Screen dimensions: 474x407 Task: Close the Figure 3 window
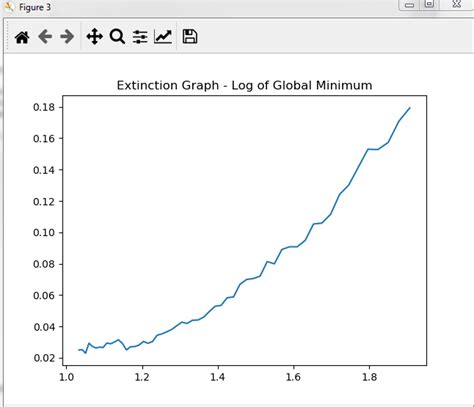click(457, 4)
